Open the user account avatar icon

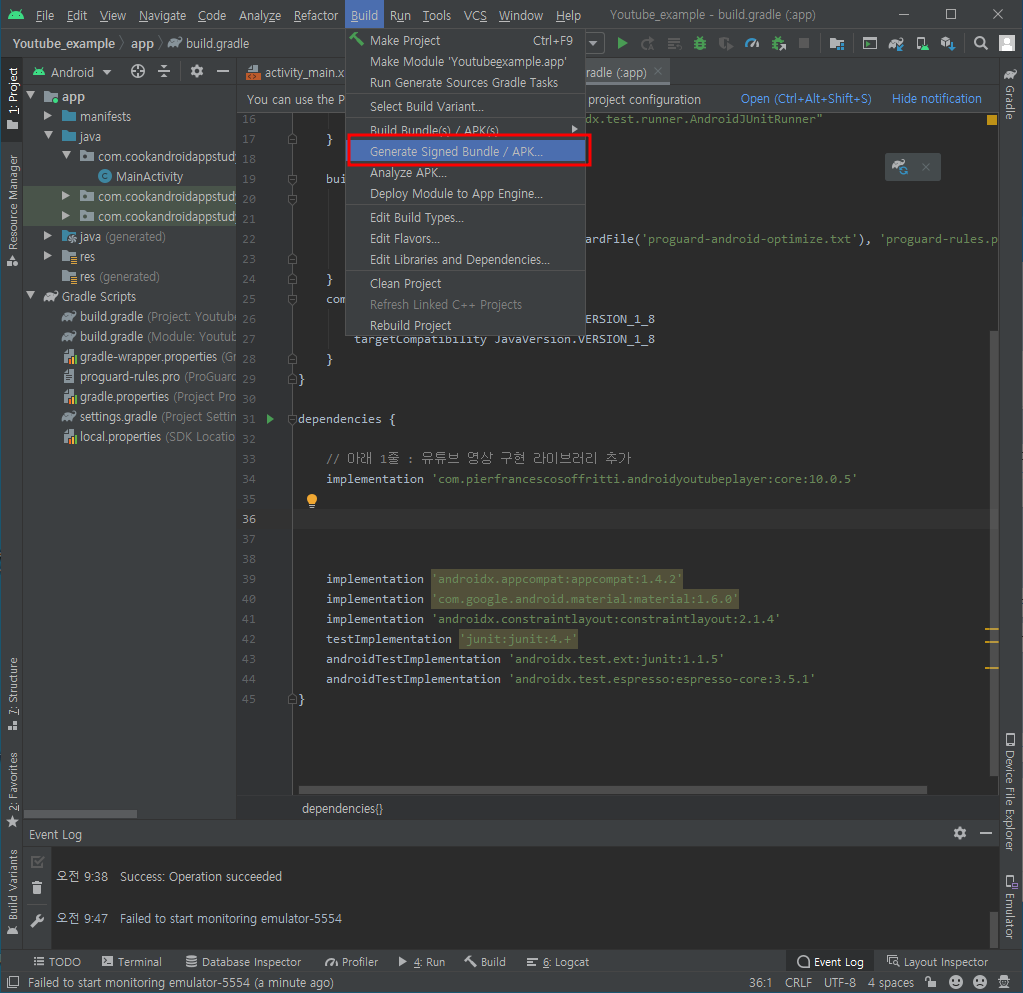pos(1007,44)
